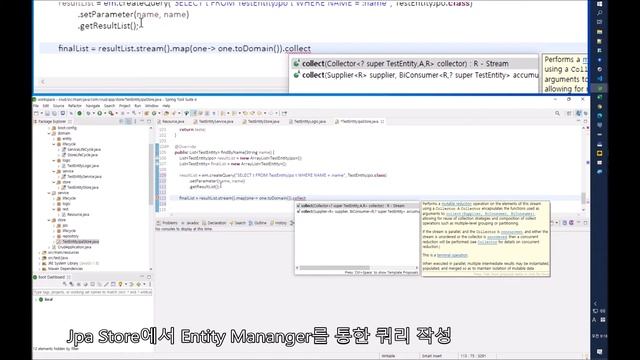The height and width of the screenshot is (360, 640).
Task: Select ServiceLifeCycle.java in Package Explorer
Action: coord(84,149)
